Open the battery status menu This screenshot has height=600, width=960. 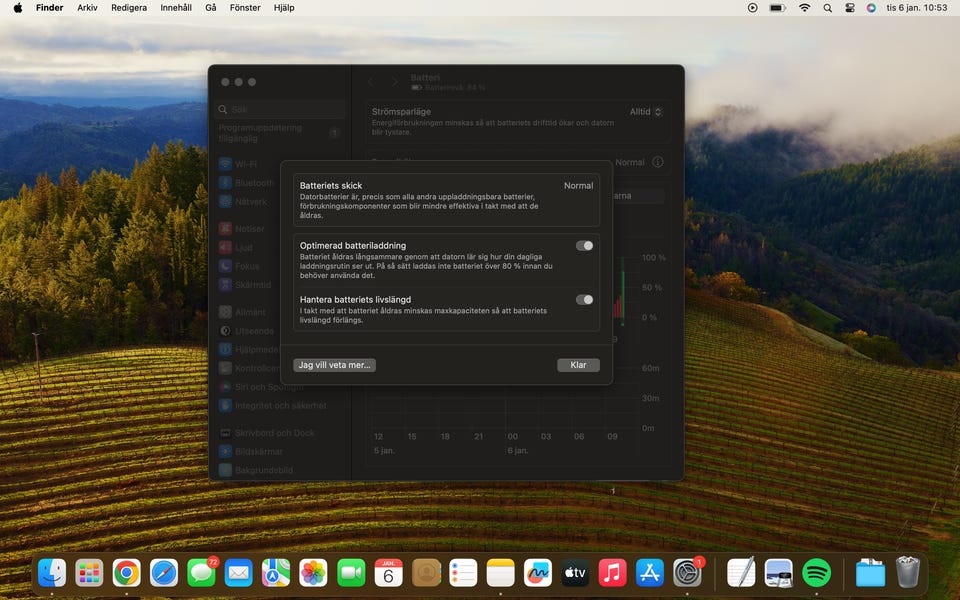click(x=777, y=7)
